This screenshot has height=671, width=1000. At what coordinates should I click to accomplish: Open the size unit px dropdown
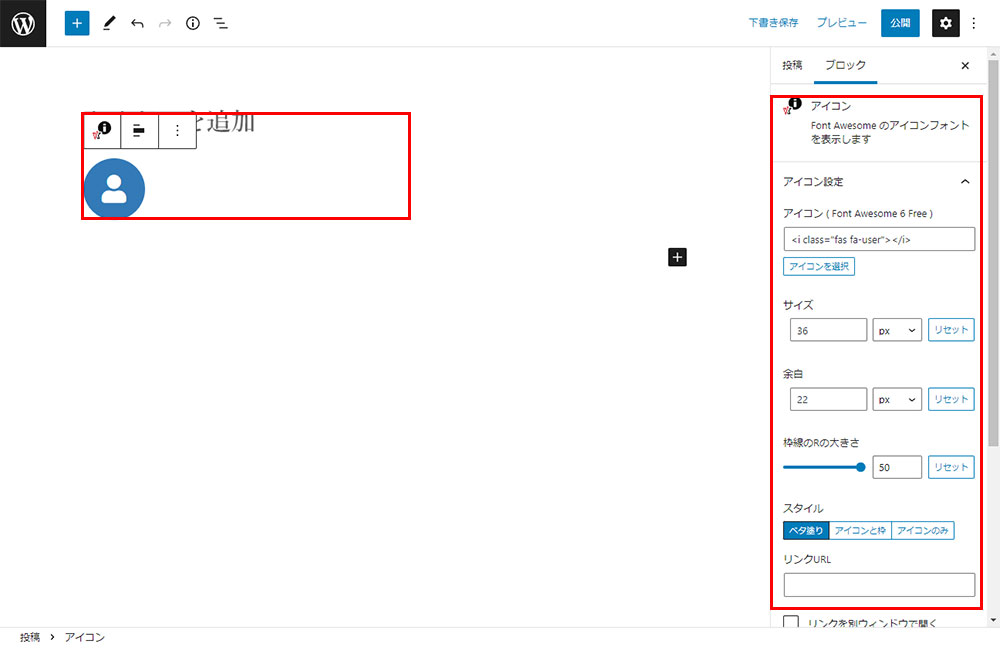click(x=896, y=330)
